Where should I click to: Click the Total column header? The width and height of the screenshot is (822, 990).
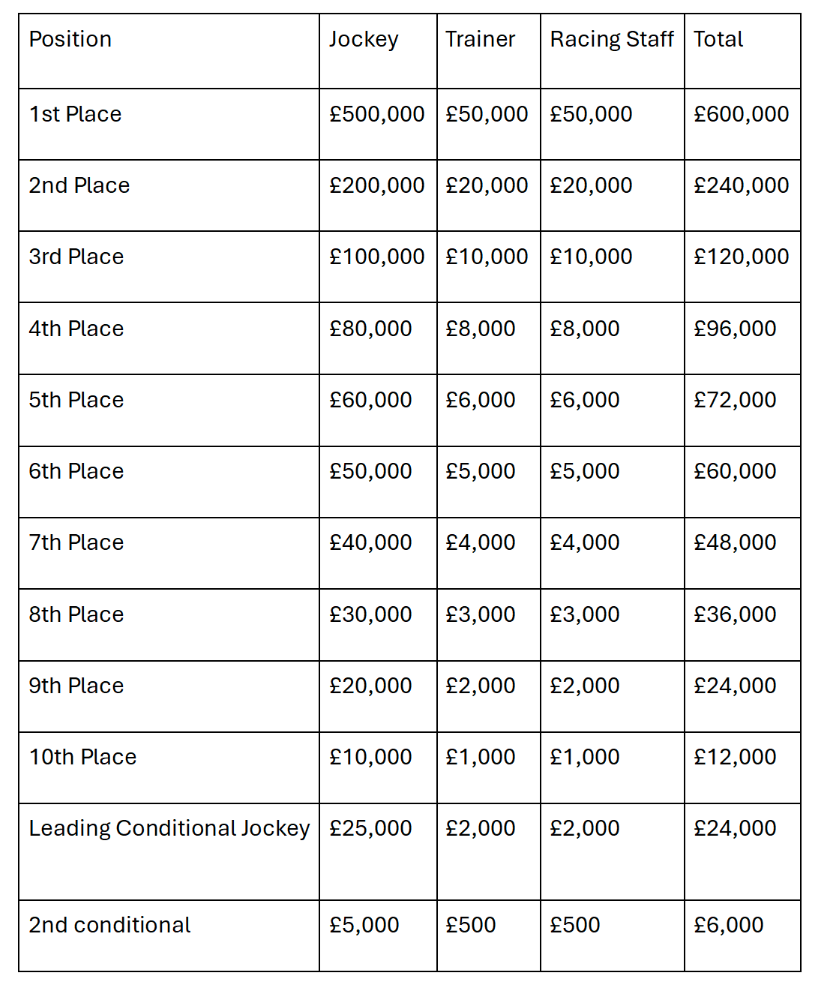[742, 51]
